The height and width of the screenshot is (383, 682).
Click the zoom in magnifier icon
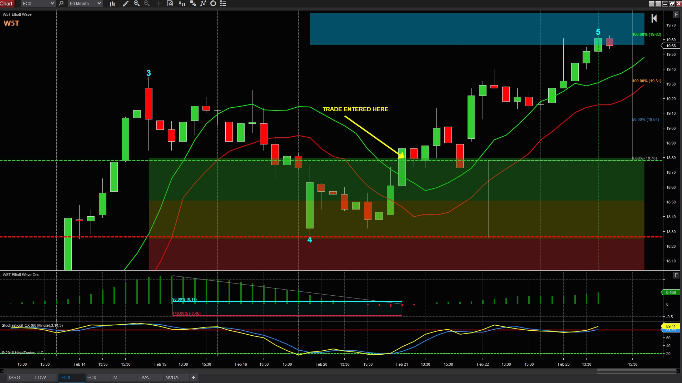point(137,3)
